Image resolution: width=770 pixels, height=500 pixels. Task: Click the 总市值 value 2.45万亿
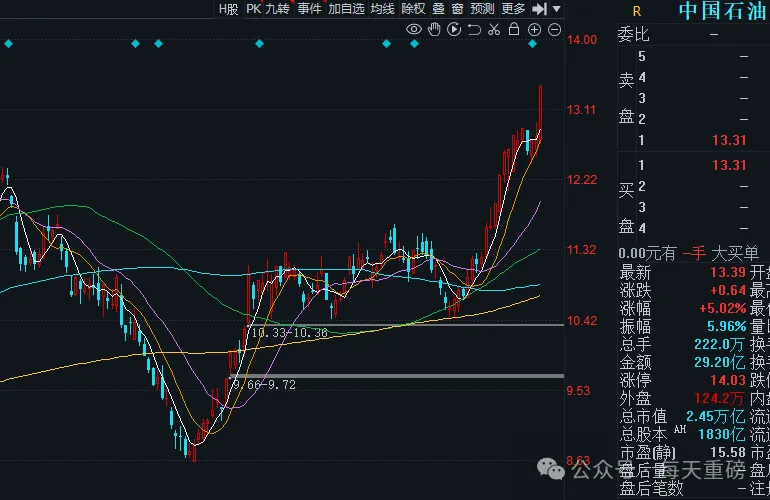715,417
